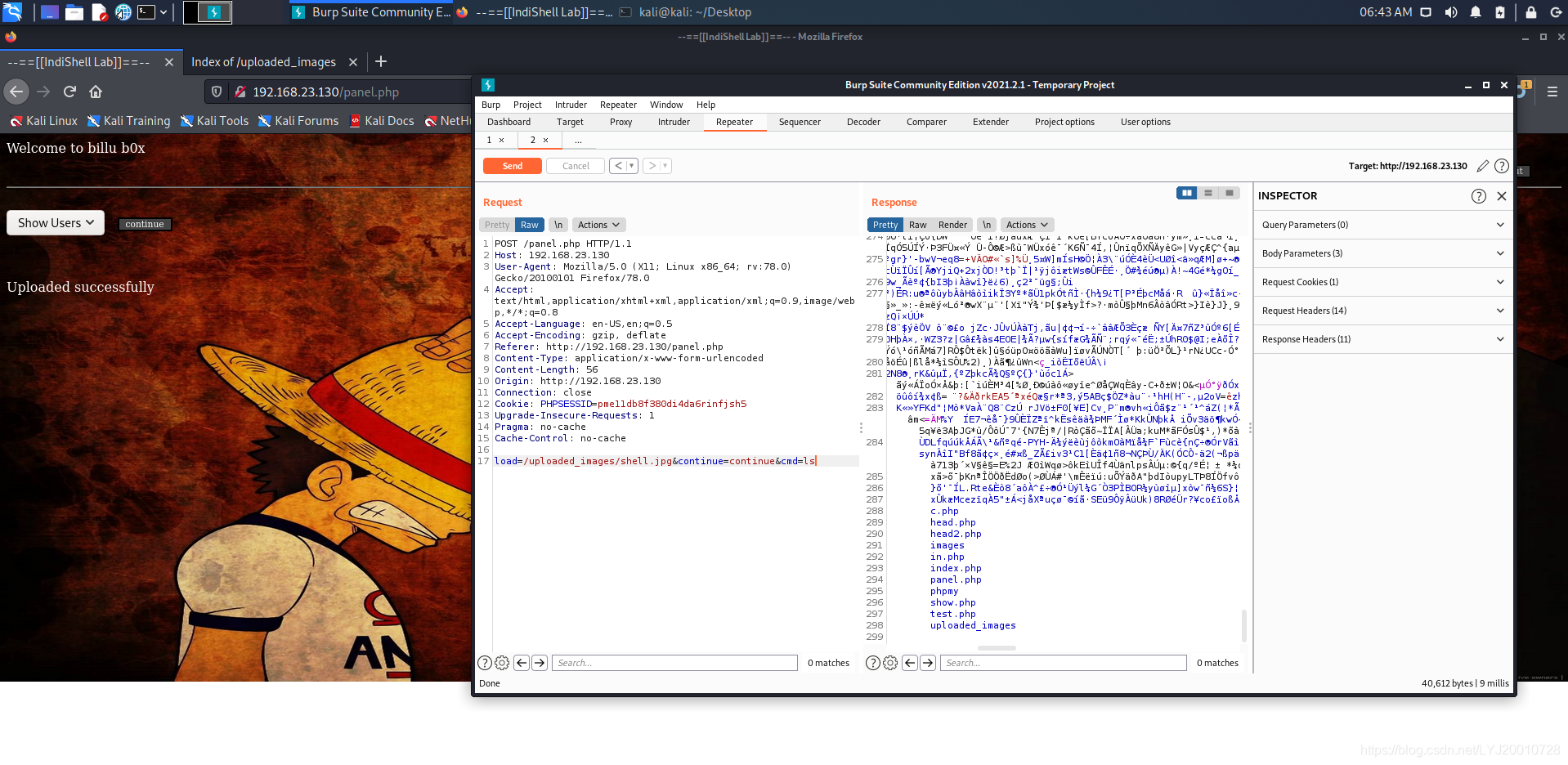
Task: Click help icon next to target
Action: pos(1502,166)
